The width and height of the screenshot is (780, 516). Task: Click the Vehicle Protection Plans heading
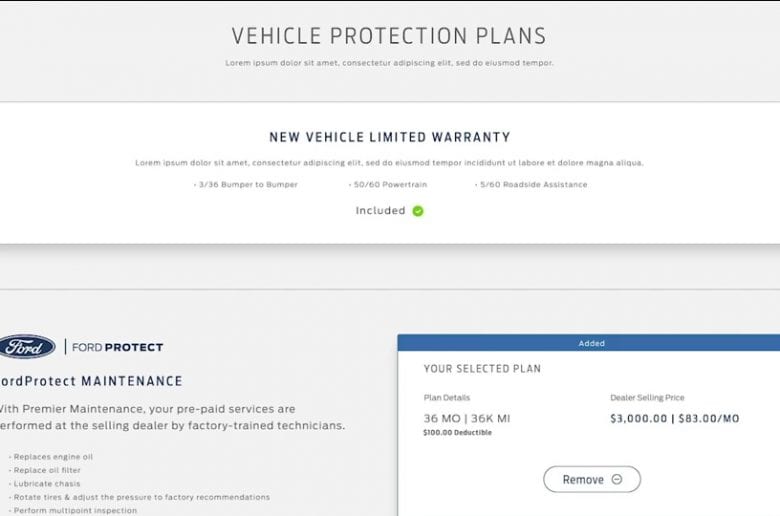(x=389, y=36)
